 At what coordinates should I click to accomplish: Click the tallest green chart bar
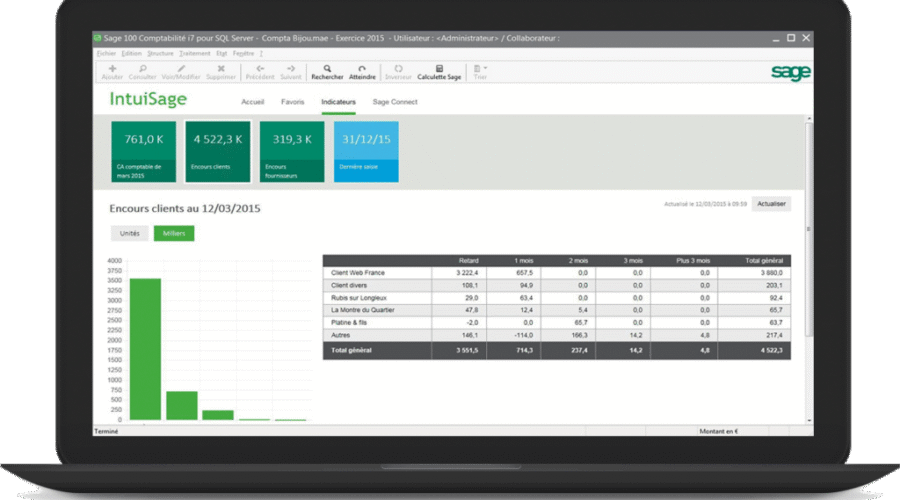145,349
